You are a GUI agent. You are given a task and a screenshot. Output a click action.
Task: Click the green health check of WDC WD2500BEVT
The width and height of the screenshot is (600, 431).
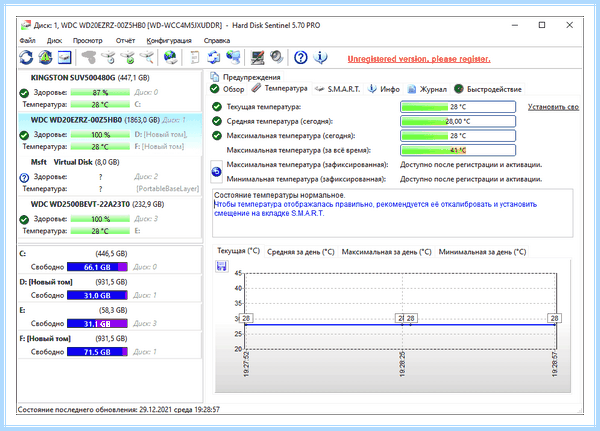(x=24, y=219)
